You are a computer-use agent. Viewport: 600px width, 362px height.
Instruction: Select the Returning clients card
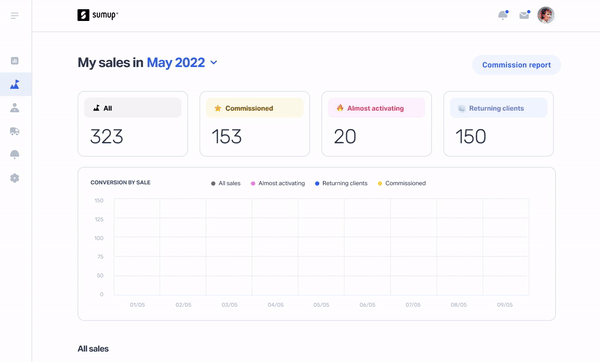(498, 124)
